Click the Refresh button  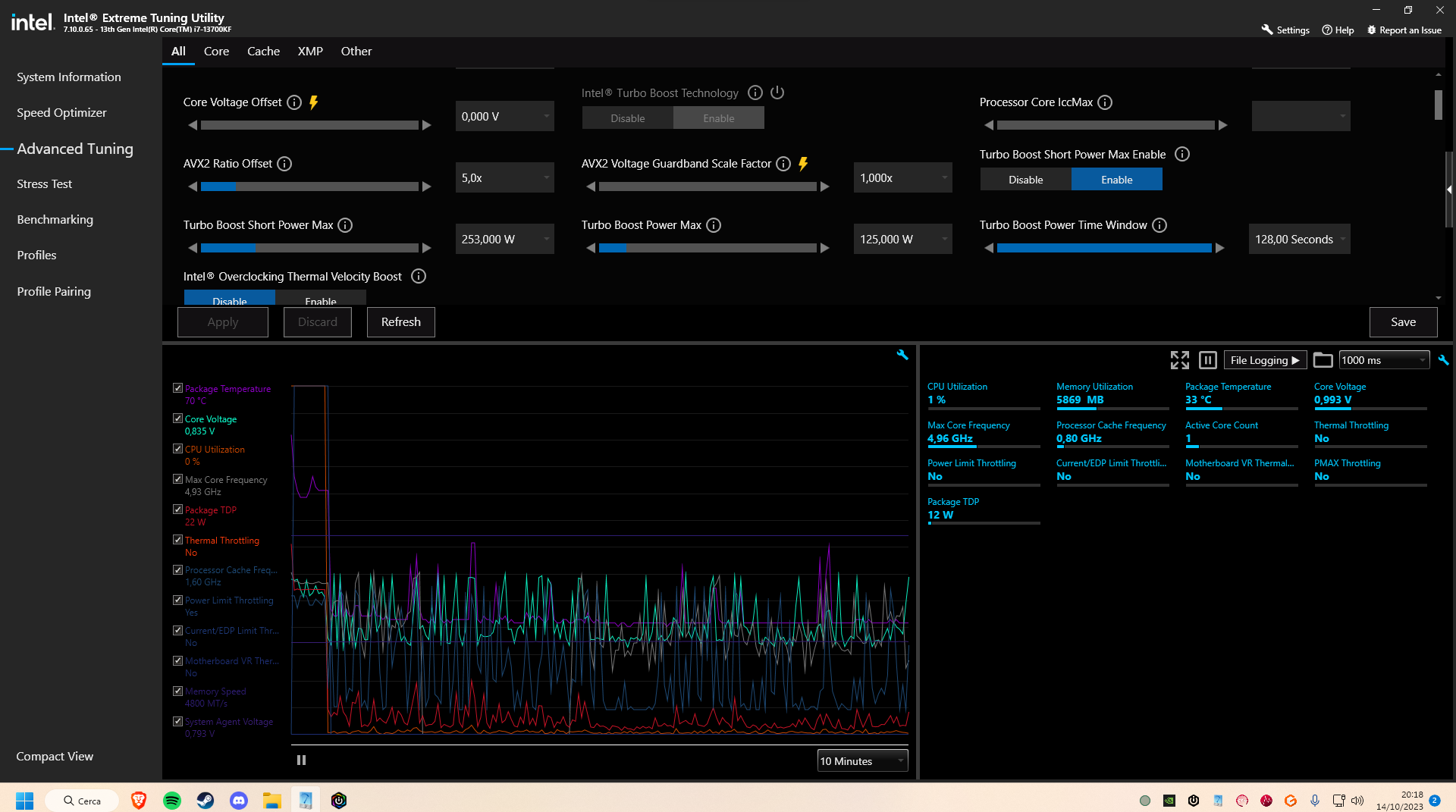point(400,322)
